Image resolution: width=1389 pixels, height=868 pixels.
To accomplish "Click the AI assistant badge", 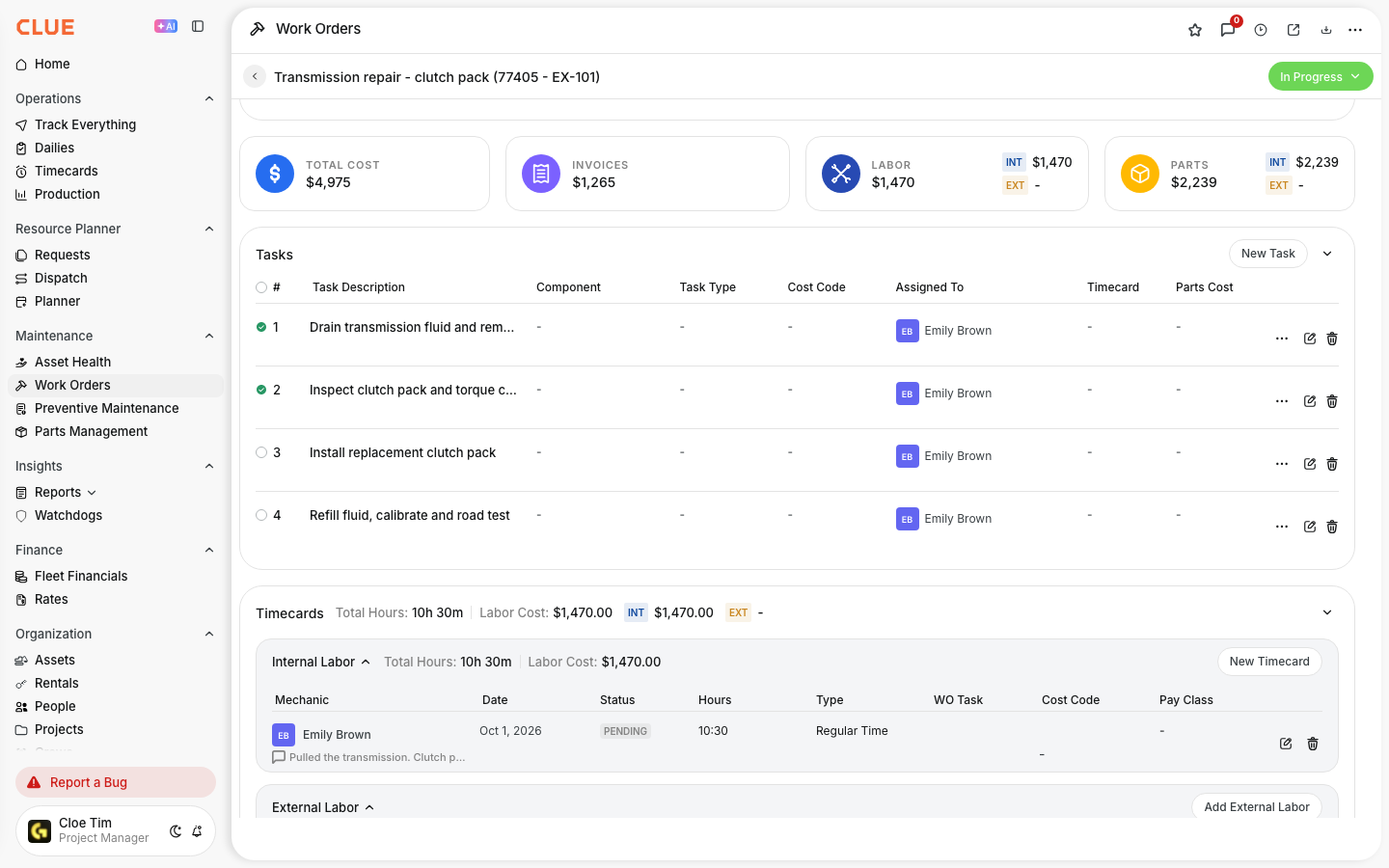I will point(166,27).
